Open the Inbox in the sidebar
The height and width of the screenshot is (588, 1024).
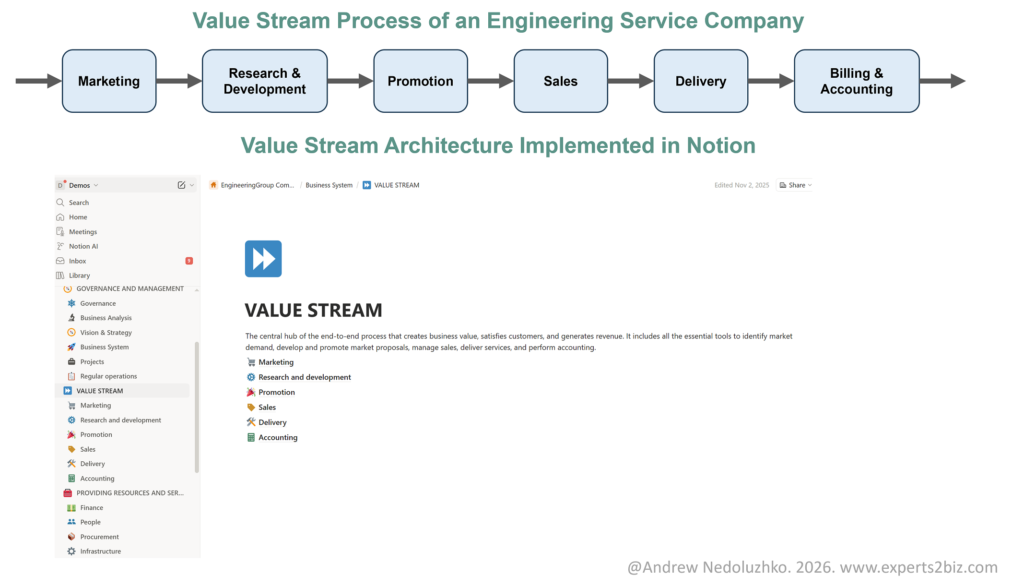[61, 261]
